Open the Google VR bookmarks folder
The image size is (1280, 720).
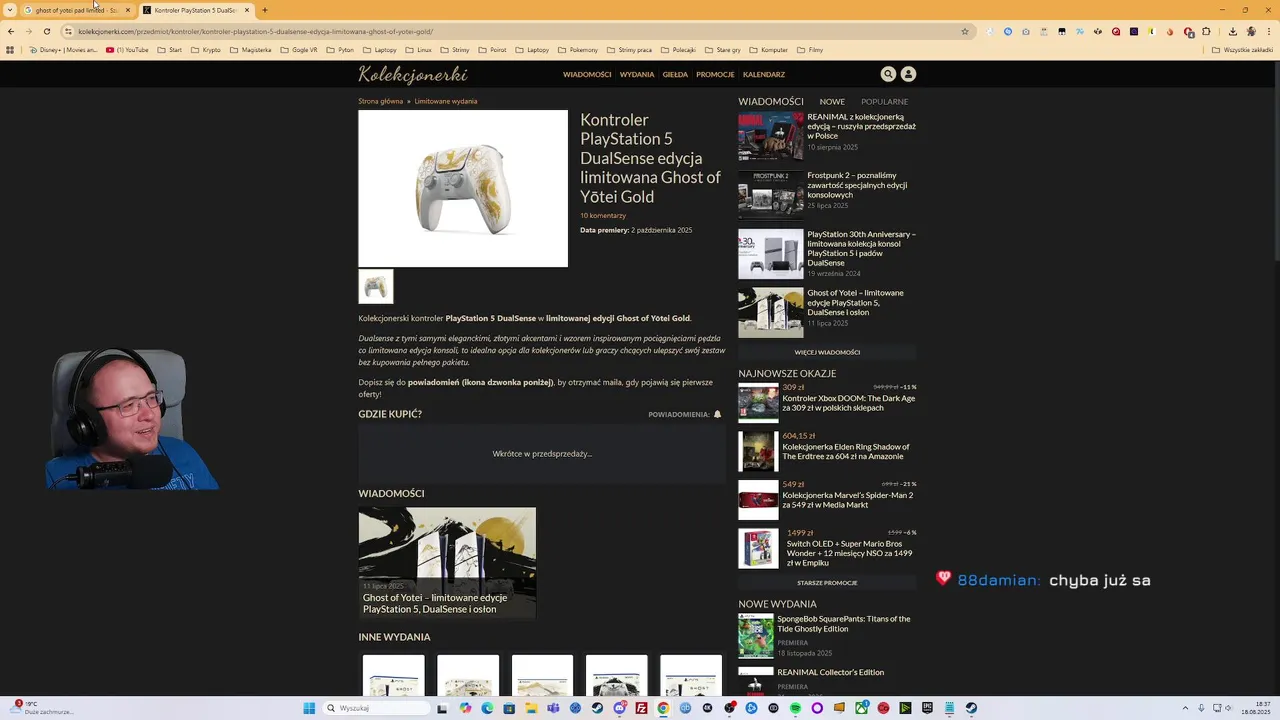click(298, 50)
